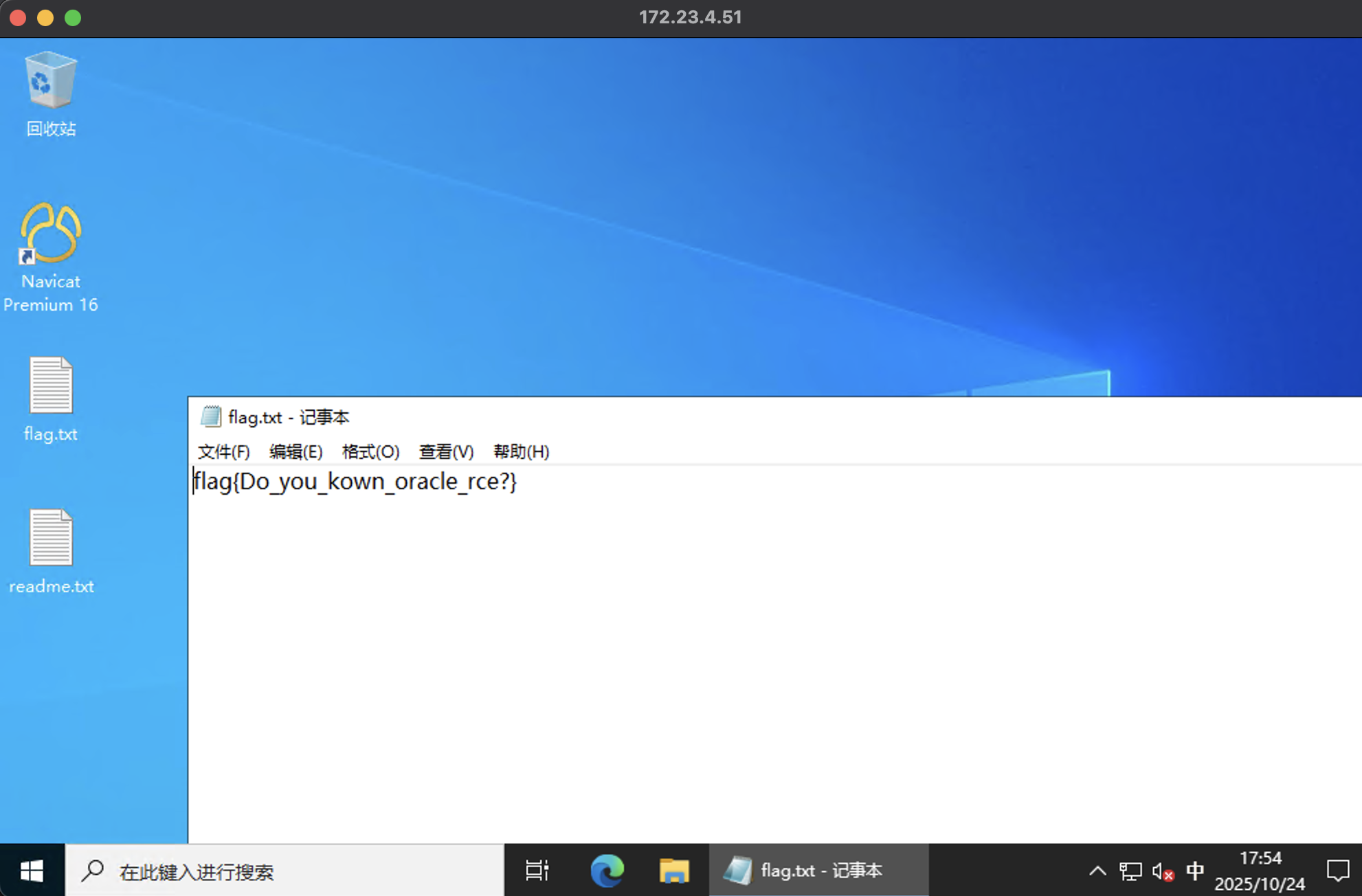The height and width of the screenshot is (896, 1362).
Task: Select the flag.txt desktop file icon
Action: click(50, 386)
